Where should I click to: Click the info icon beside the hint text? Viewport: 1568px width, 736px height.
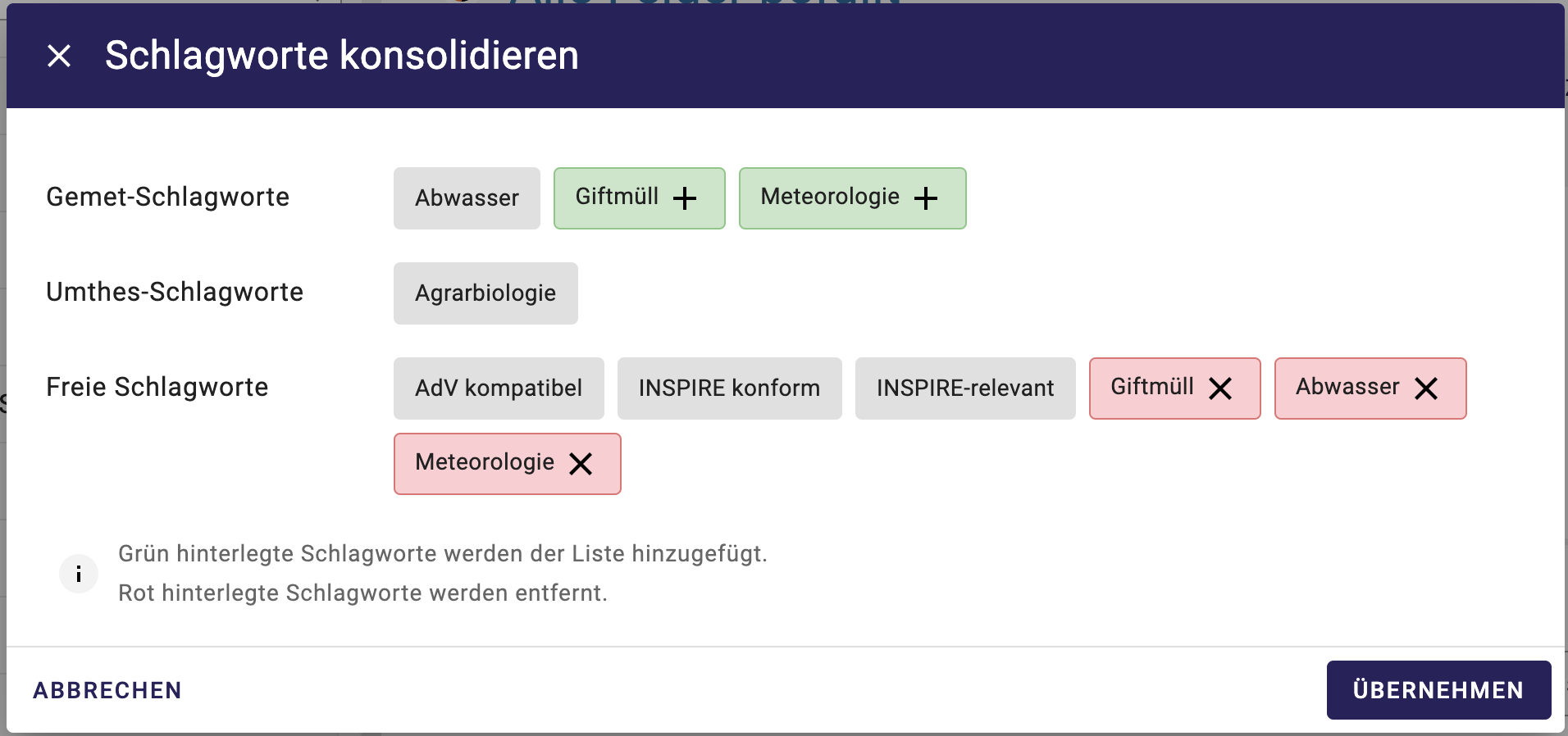pos(79,574)
